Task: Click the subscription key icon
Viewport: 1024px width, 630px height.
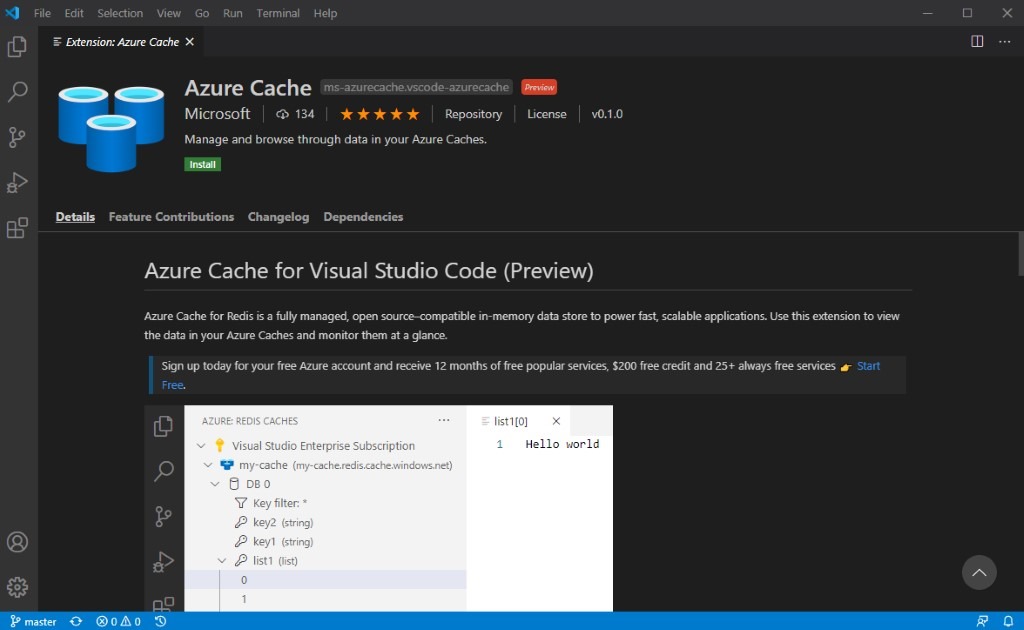Action: (x=220, y=445)
